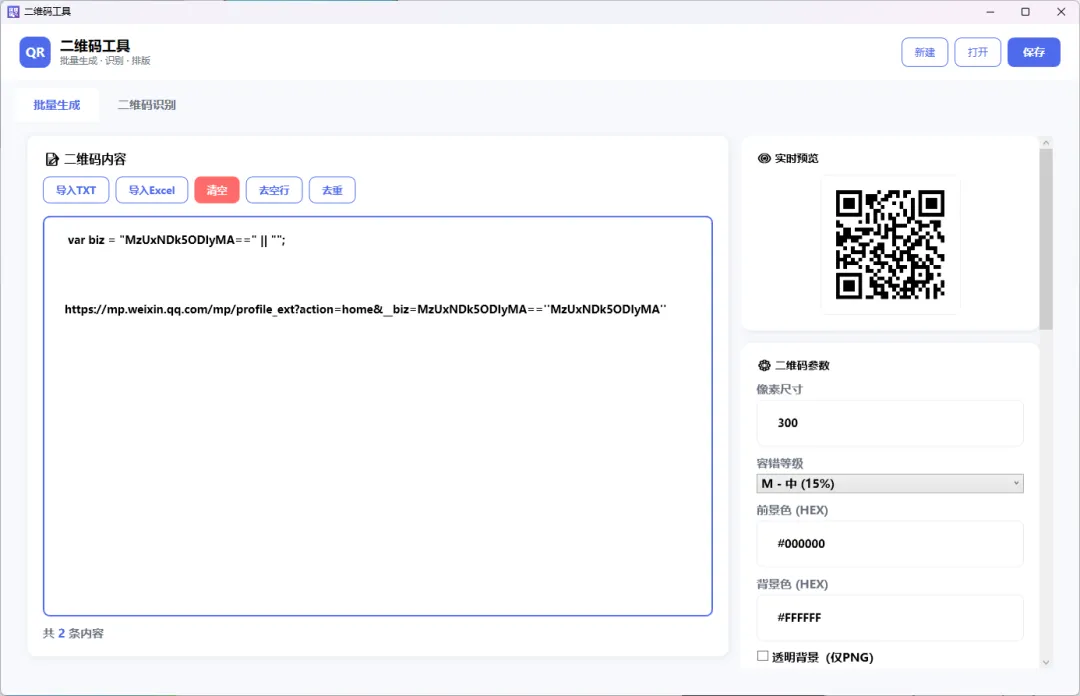Screen dimensions: 1080x696
Task: Import text file via 导入TXT
Action: point(76,190)
